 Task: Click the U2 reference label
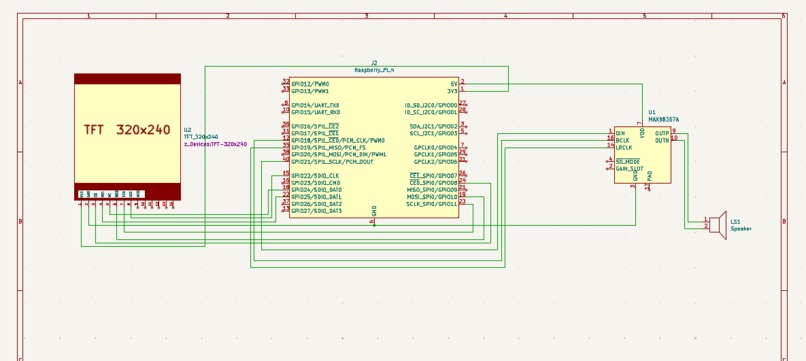pos(187,130)
